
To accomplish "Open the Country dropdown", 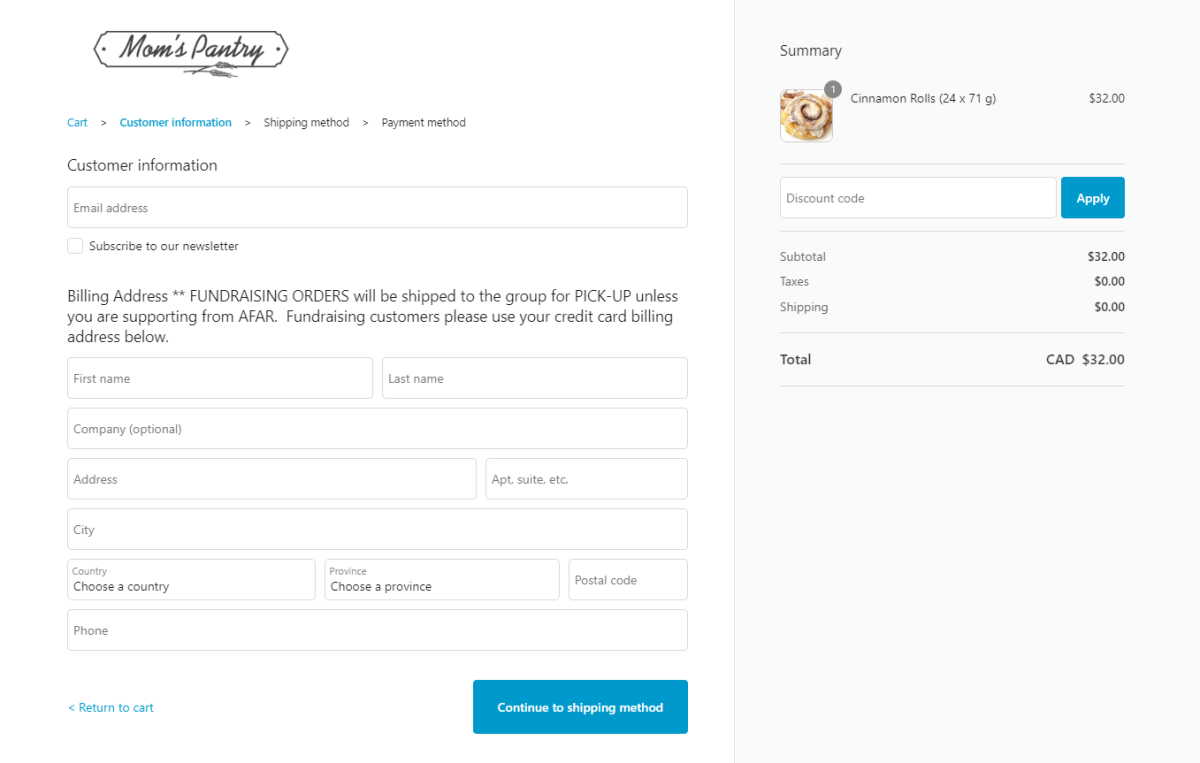I will point(191,580).
